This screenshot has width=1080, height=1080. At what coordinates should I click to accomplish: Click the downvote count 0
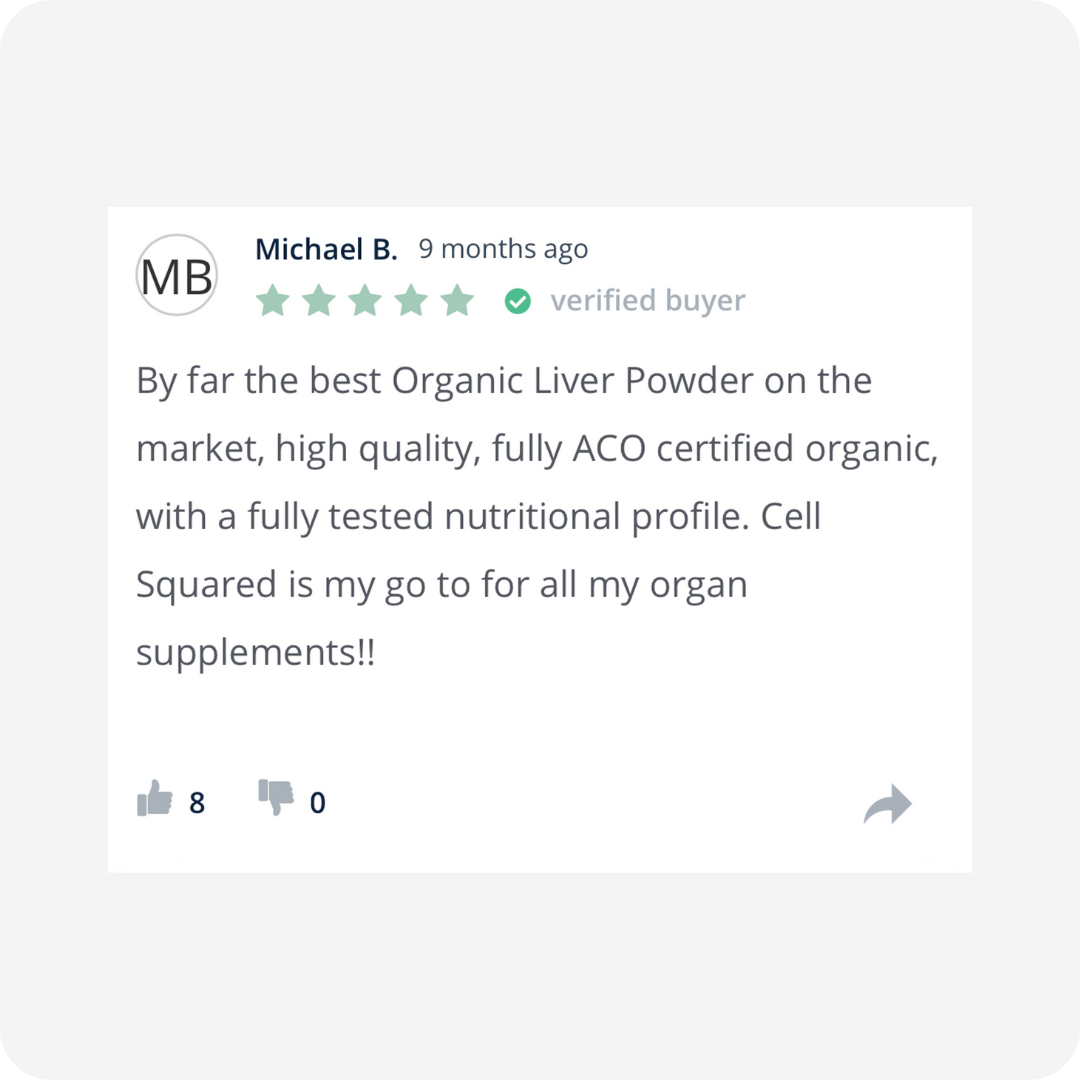318,803
